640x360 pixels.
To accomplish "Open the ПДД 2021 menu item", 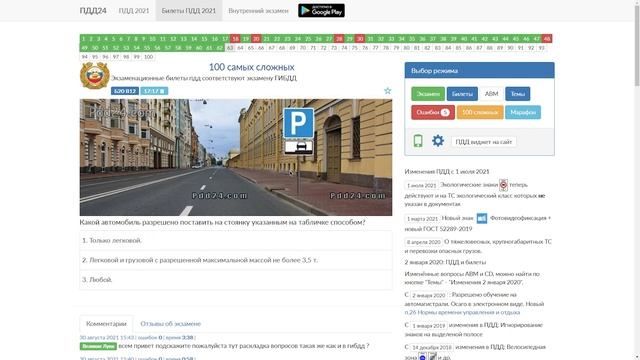I will pyautogui.click(x=134, y=11).
